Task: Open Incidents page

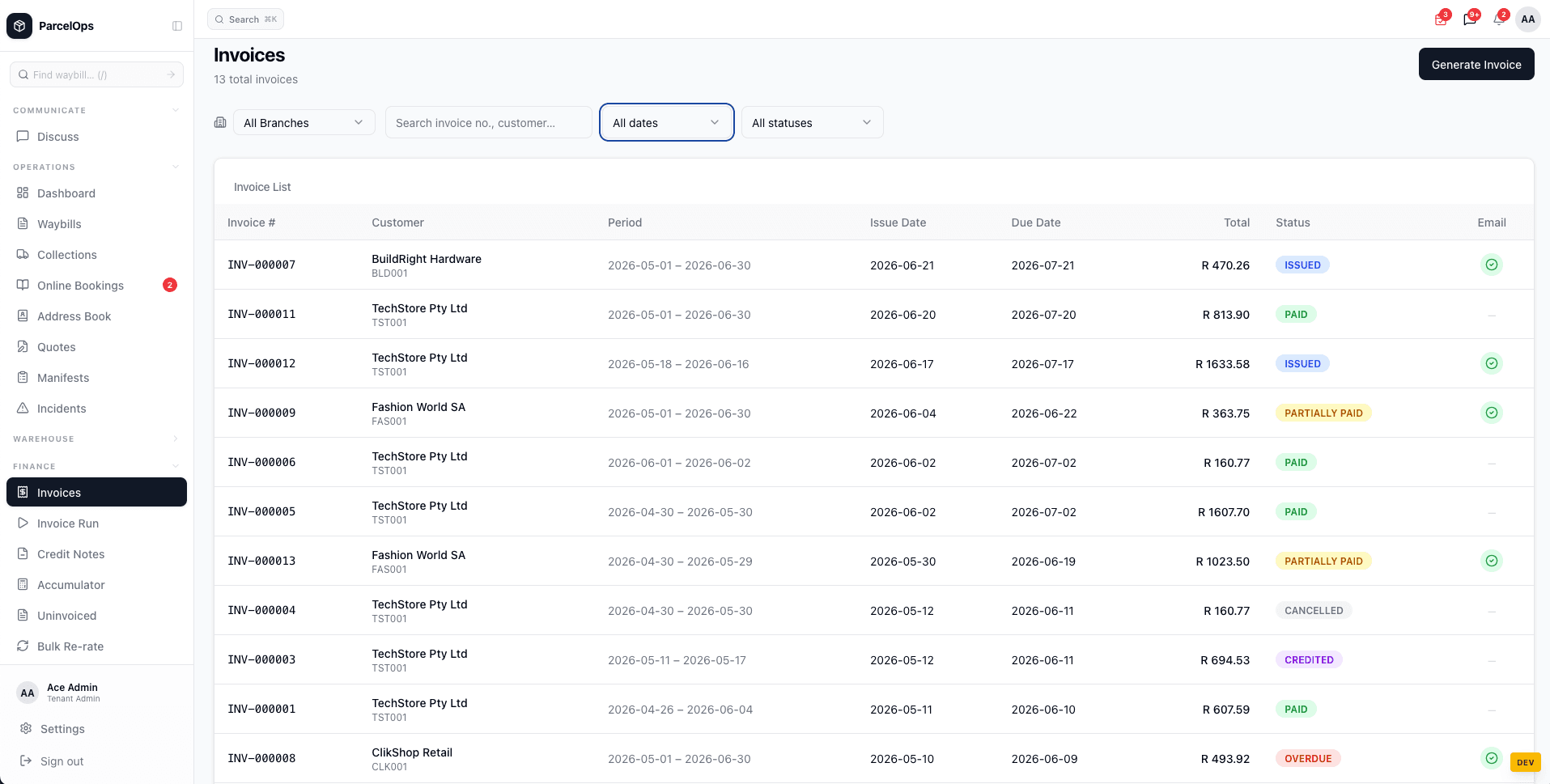Action: pos(96,409)
